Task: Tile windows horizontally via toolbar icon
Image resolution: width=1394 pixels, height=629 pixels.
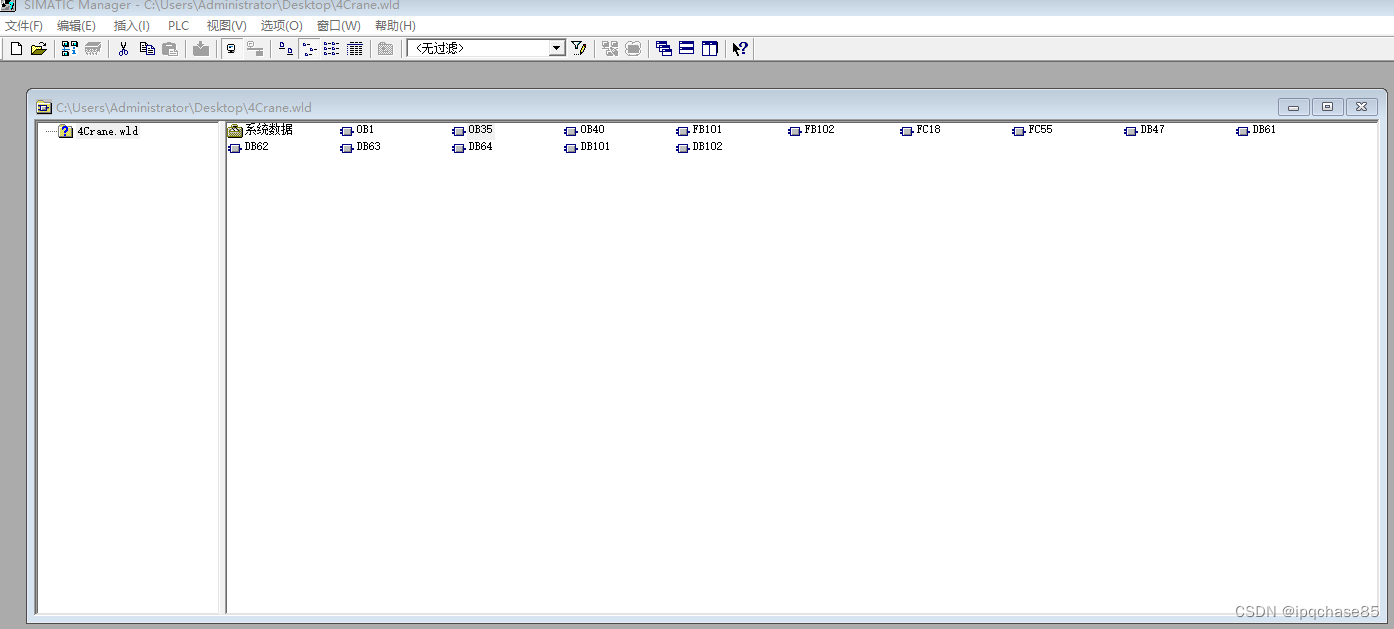Action: click(x=687, y=48)
